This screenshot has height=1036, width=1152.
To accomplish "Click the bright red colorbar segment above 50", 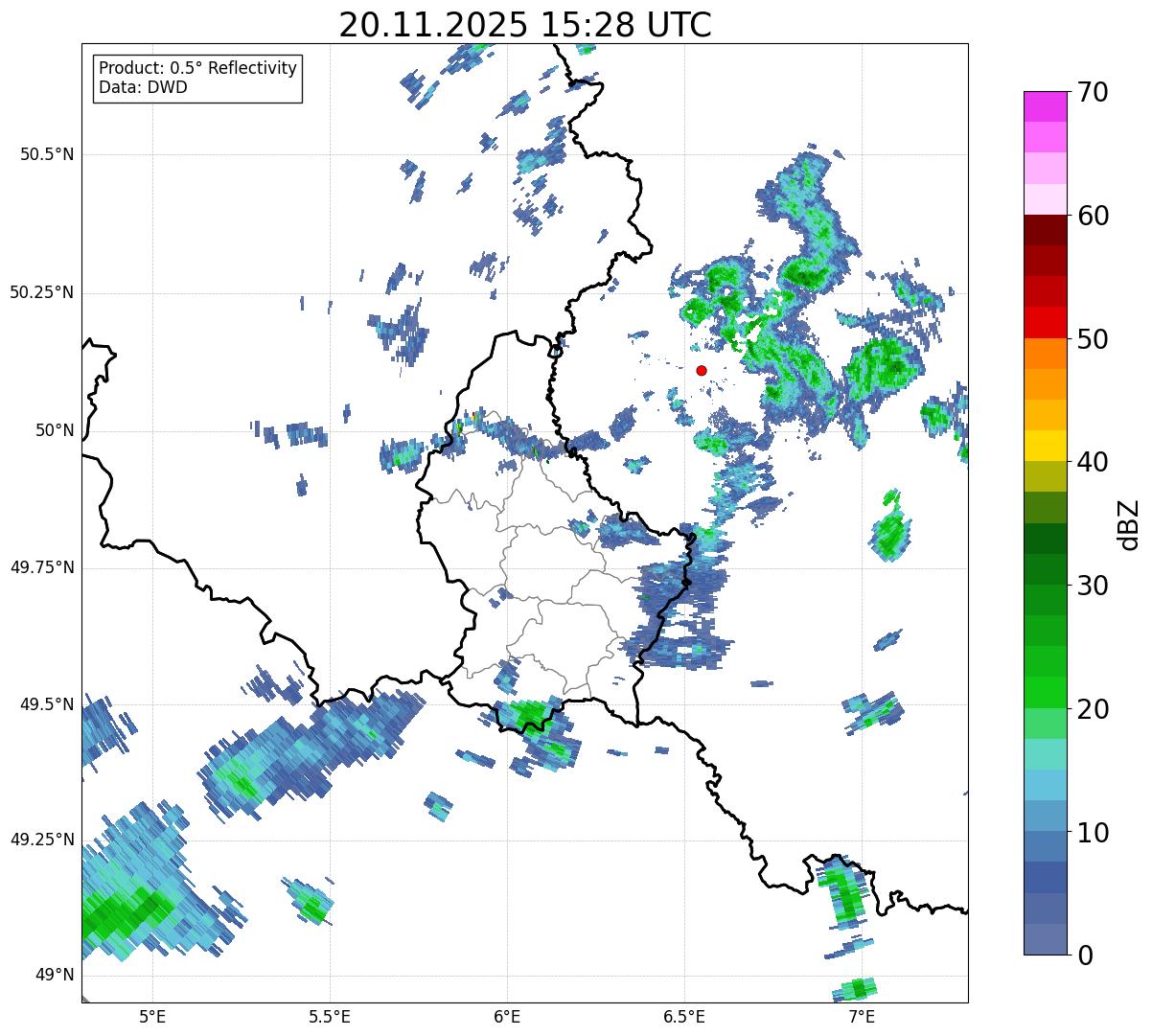I will (1046, 322).
